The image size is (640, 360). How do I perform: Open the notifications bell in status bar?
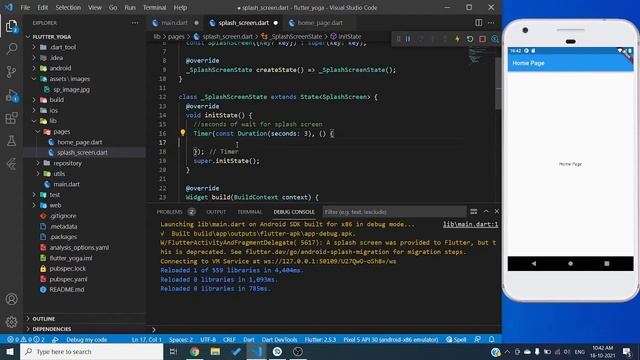pyautogui.click(x=491, y=339)
